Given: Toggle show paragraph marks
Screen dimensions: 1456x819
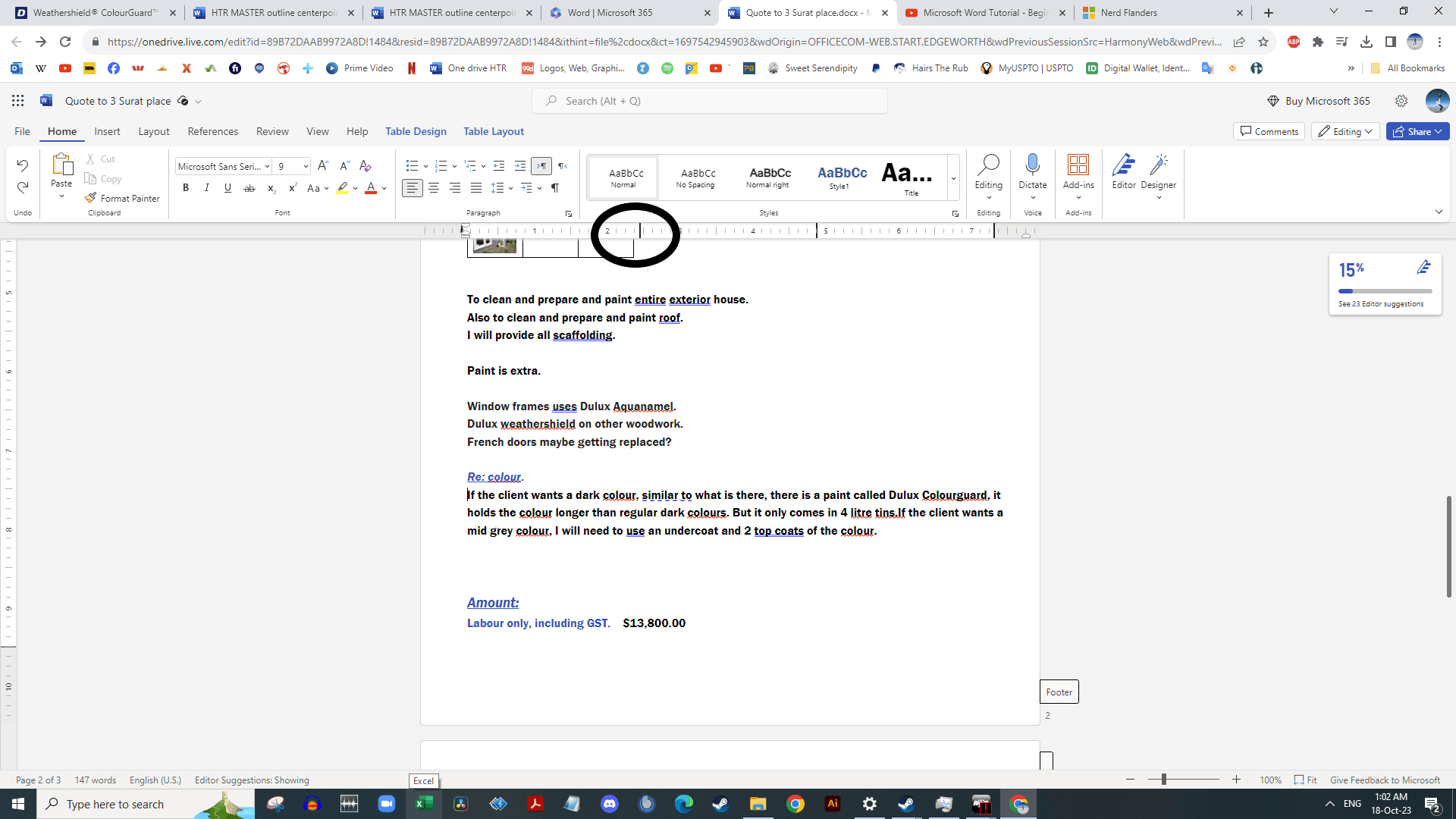Looking at the screenshot, I should pyautogui.click(x=555, y=188).
